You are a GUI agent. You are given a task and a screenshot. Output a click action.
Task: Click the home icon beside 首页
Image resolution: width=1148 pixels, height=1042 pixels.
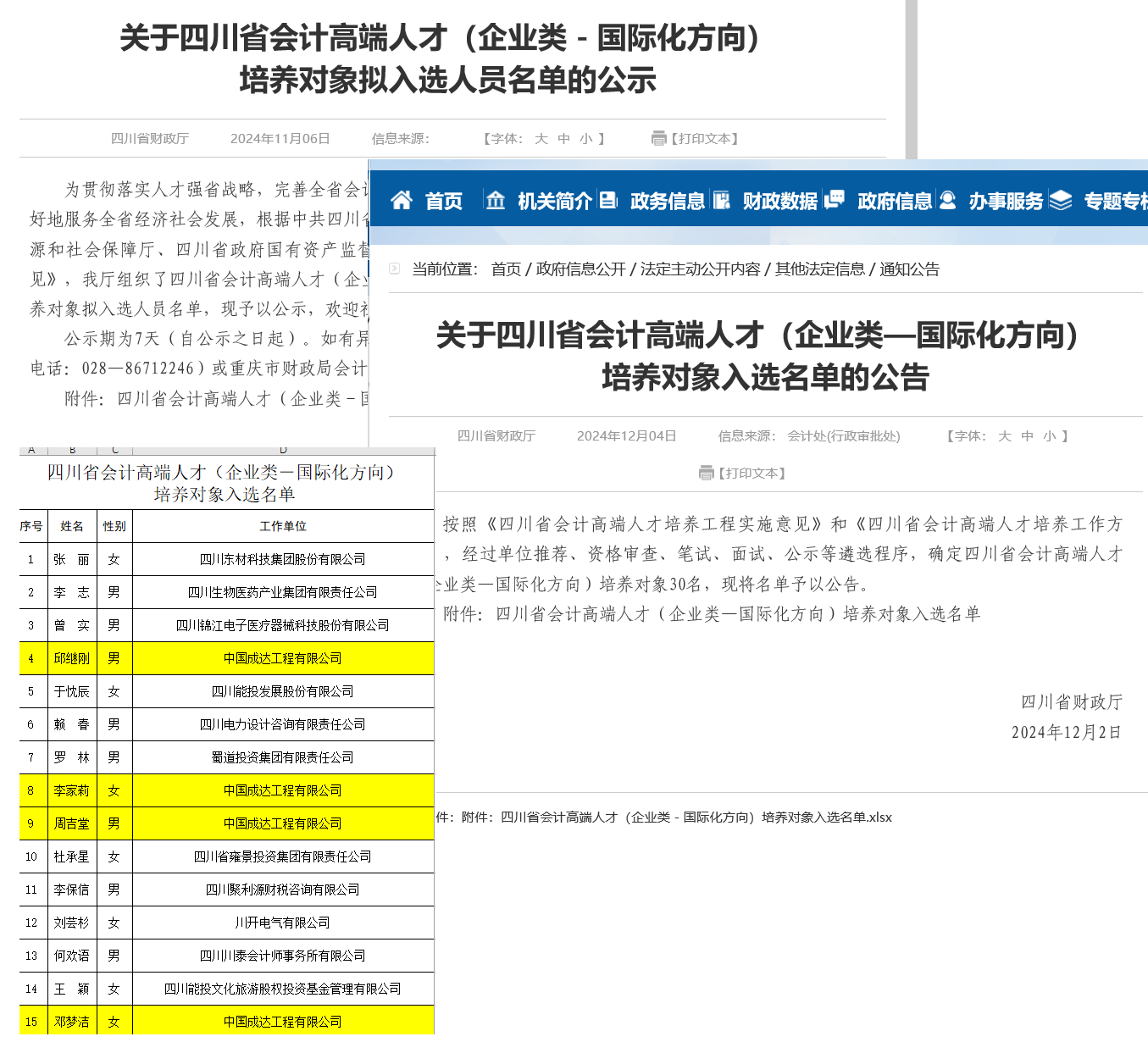click(402, 200)
